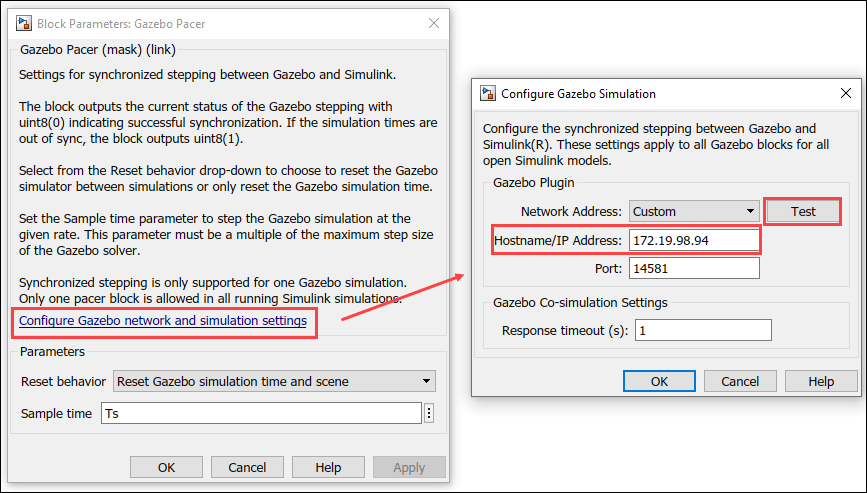867x493 pixels.
Task: Click the Test button for network connection
Action: pos(803,211)
